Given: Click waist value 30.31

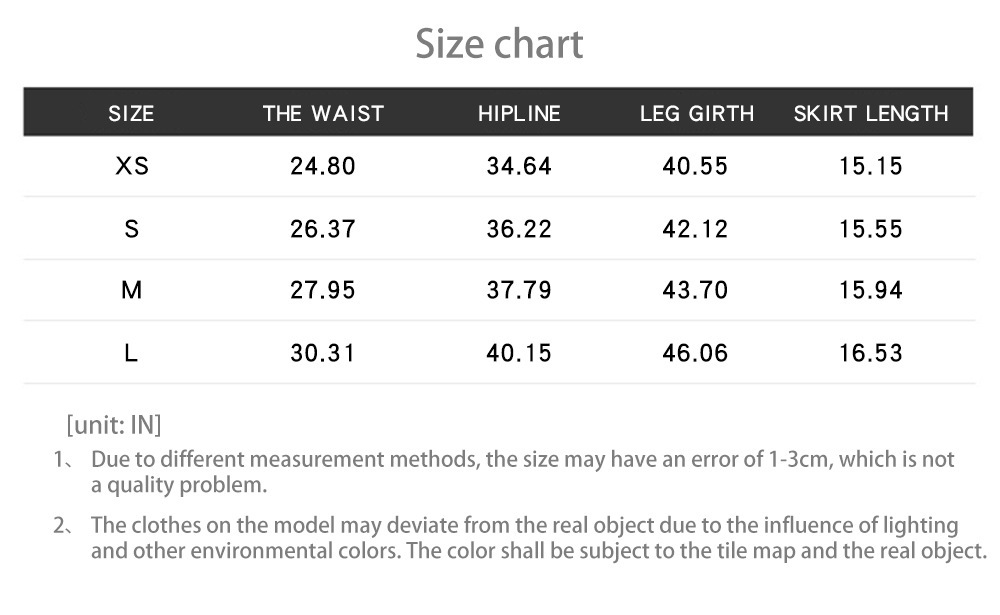Looking at the screenshot, I should [x=323, y=353].
